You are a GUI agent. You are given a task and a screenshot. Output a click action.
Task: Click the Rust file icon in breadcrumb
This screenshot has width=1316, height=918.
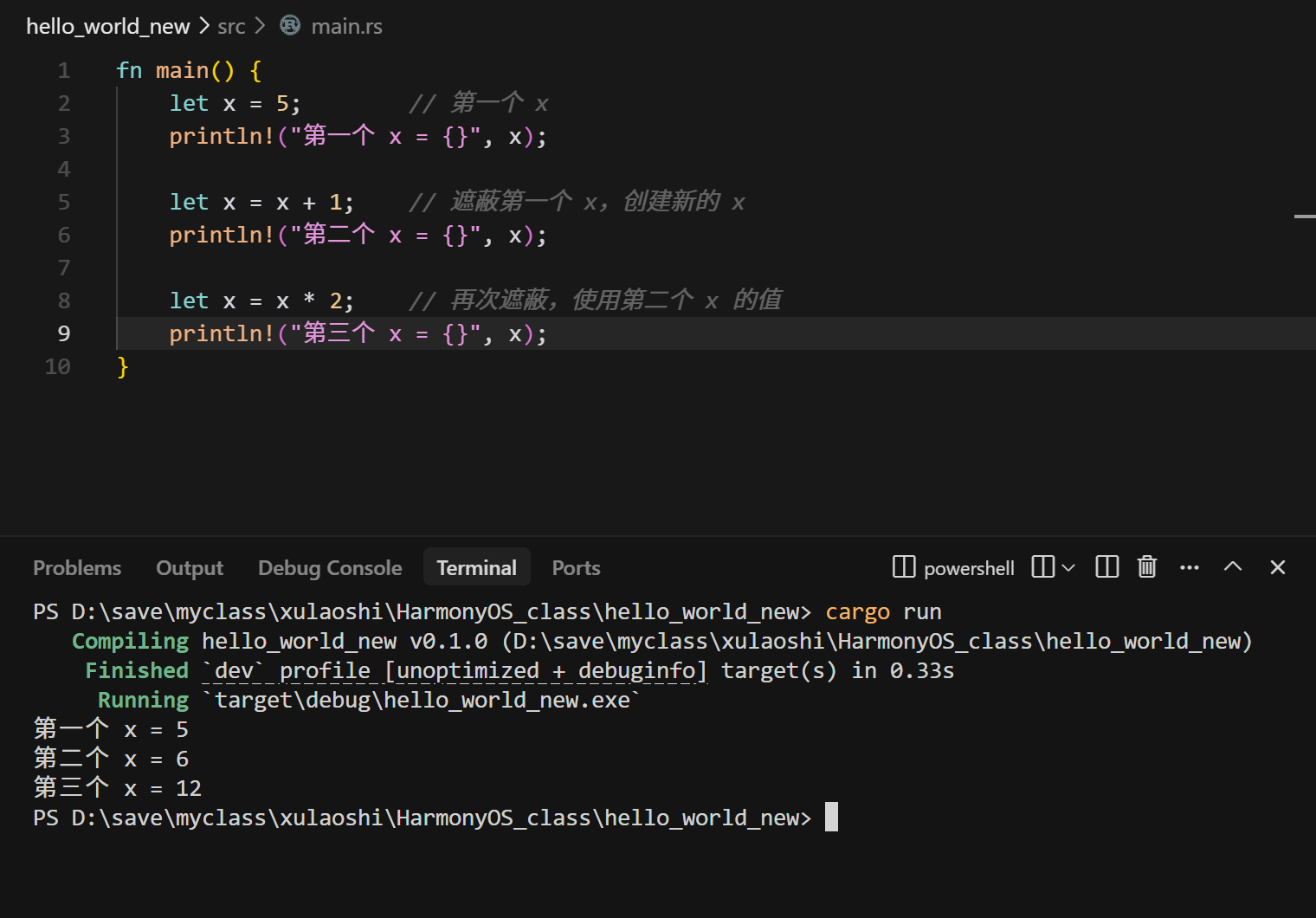(290, 26)
